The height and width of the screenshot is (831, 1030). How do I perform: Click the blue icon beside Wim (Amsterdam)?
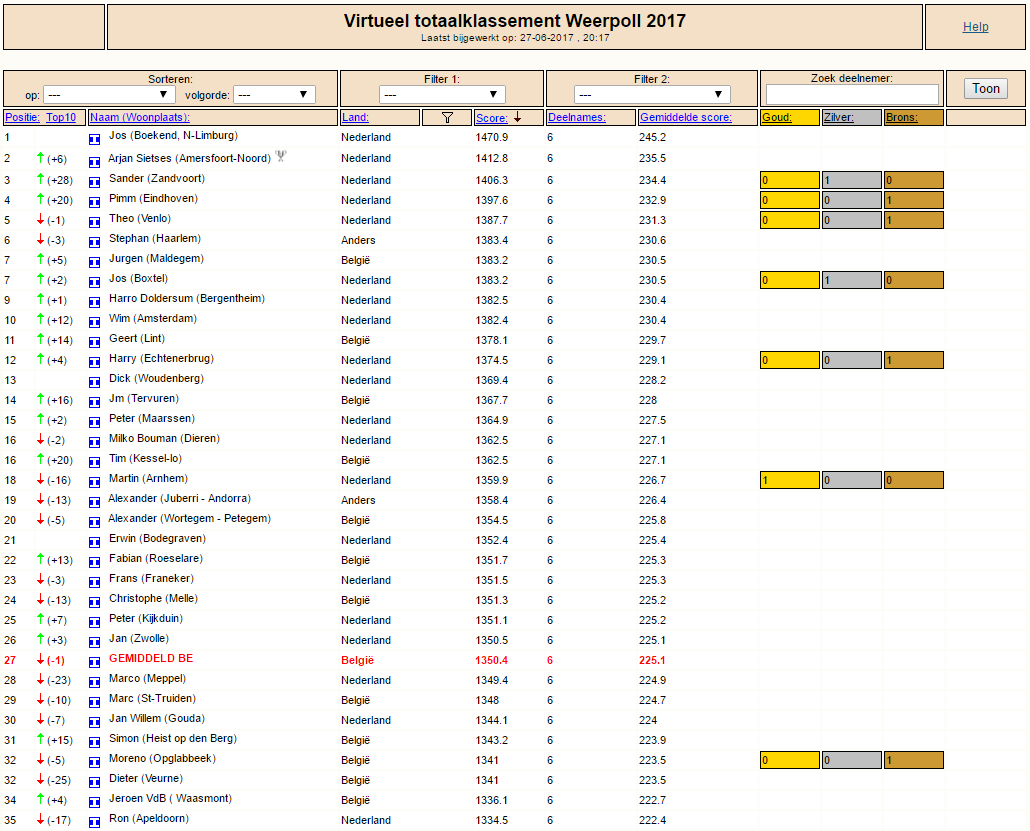pos(95,321)
